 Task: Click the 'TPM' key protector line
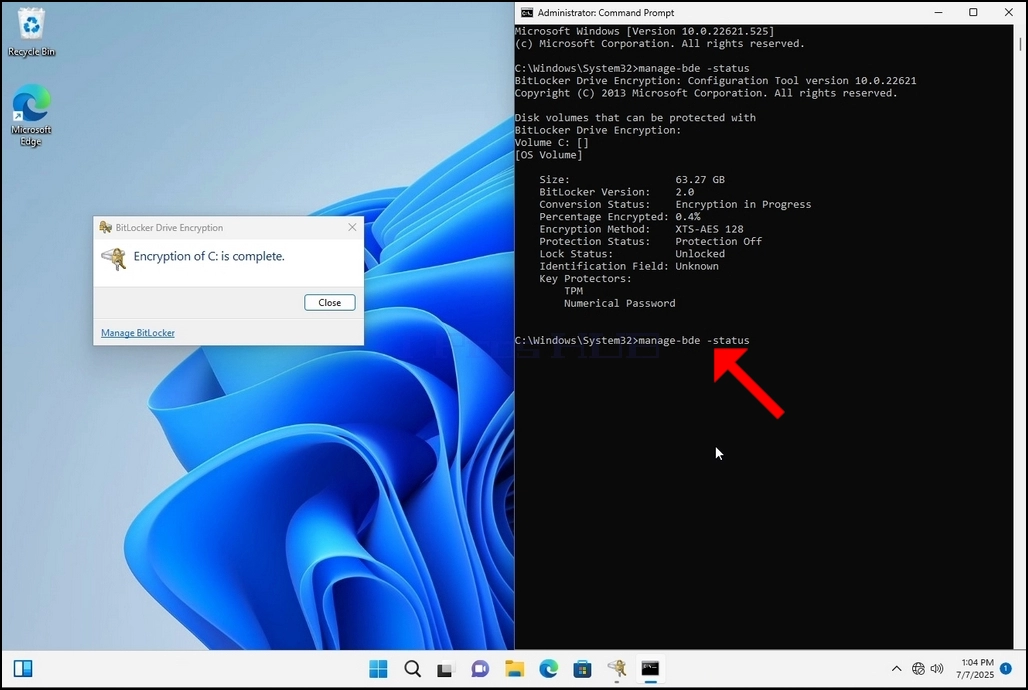point(573,291)
